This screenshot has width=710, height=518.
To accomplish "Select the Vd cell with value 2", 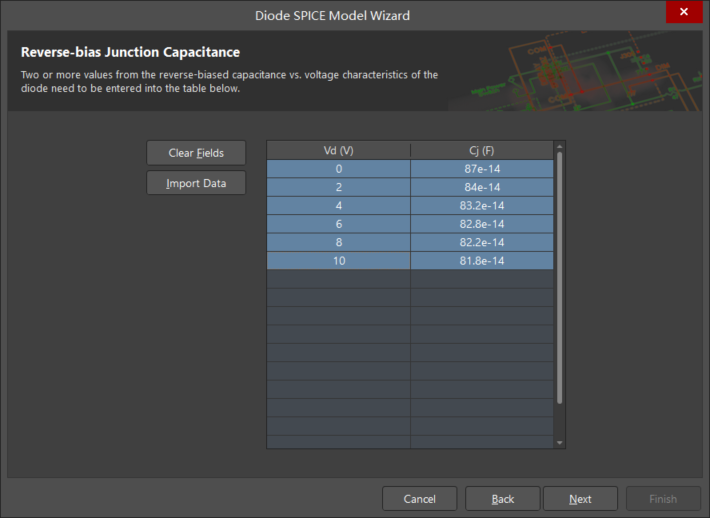I will click(x=338, y=187).
